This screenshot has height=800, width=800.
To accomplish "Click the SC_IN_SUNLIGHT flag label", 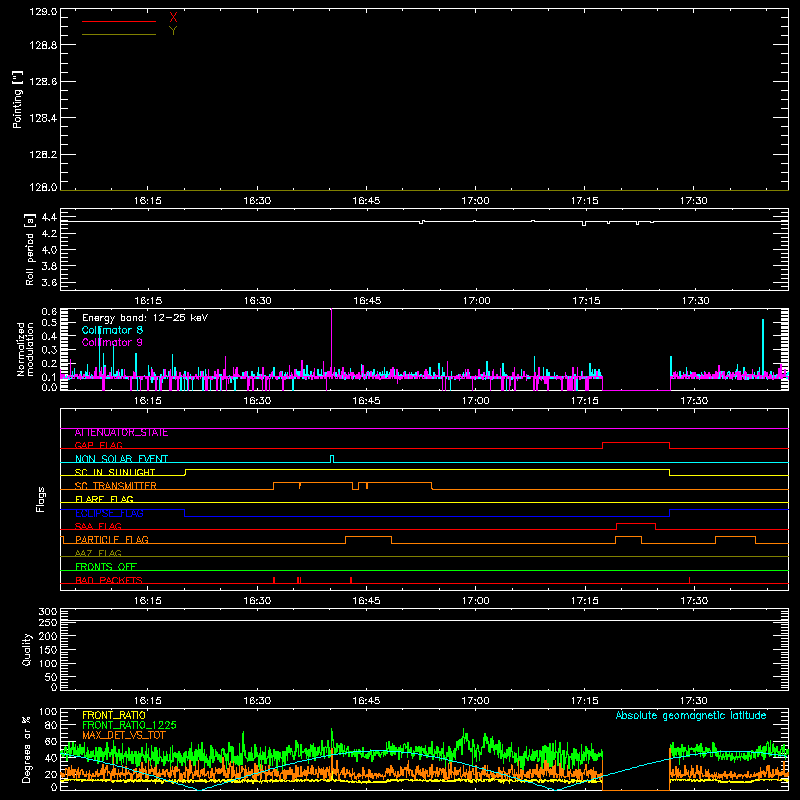I will (x=115, y=472).
